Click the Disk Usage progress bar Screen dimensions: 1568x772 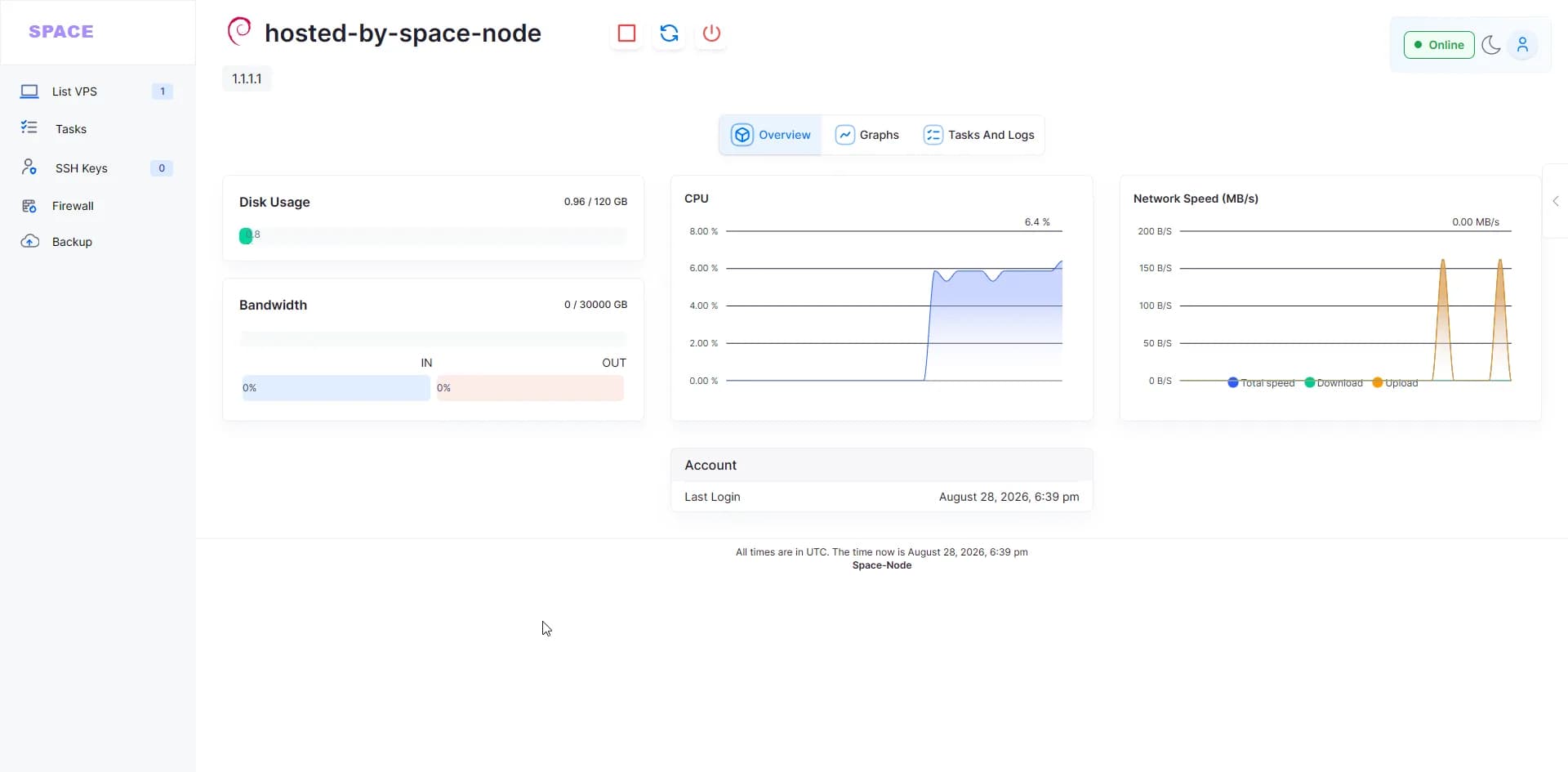pos(433,235)
